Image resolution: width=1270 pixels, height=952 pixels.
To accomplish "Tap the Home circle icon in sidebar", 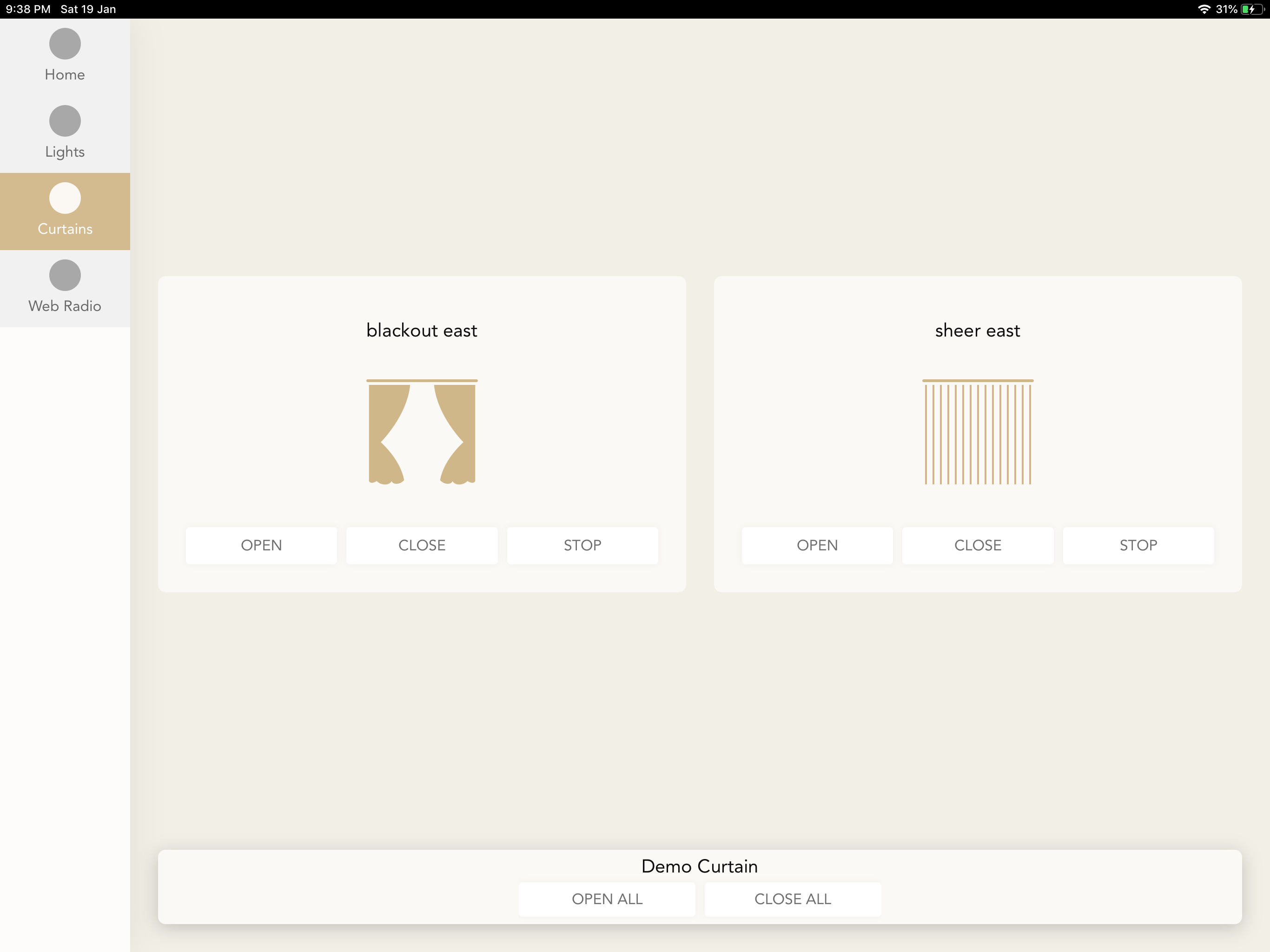I will pyautogui.click(x=65, y=44).
